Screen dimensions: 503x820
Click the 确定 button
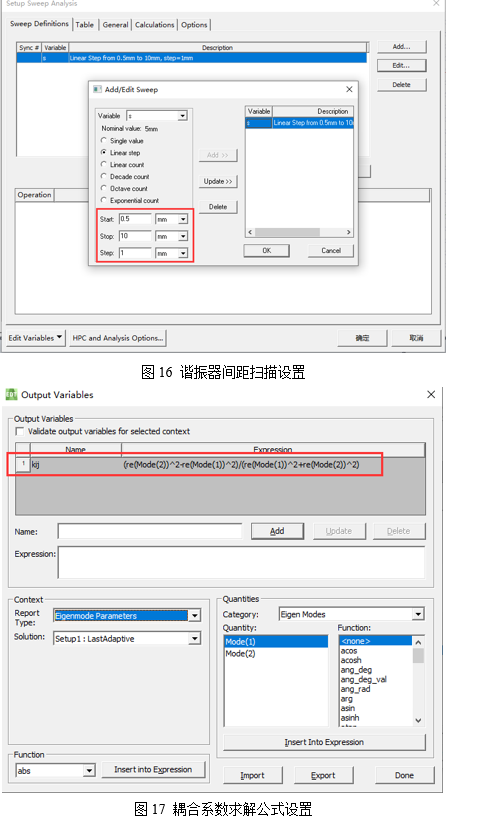[x=362, y=338]
